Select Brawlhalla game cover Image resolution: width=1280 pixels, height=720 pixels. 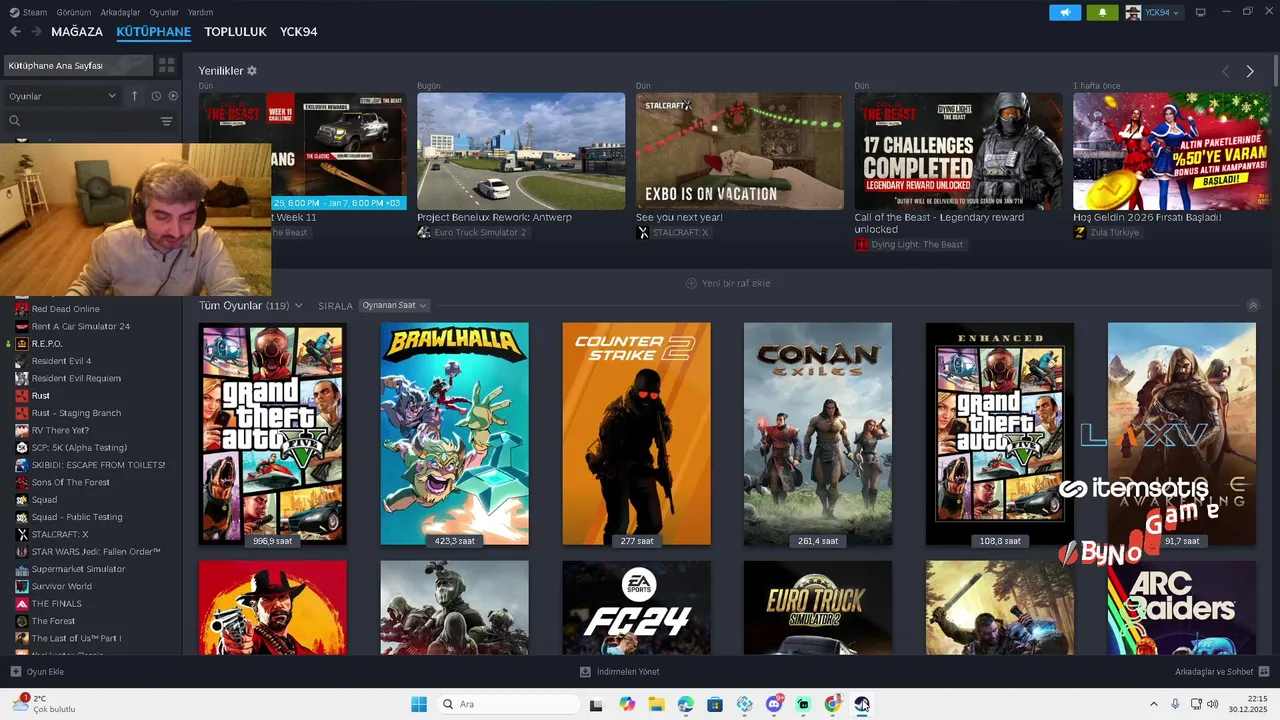coord(454,434)
